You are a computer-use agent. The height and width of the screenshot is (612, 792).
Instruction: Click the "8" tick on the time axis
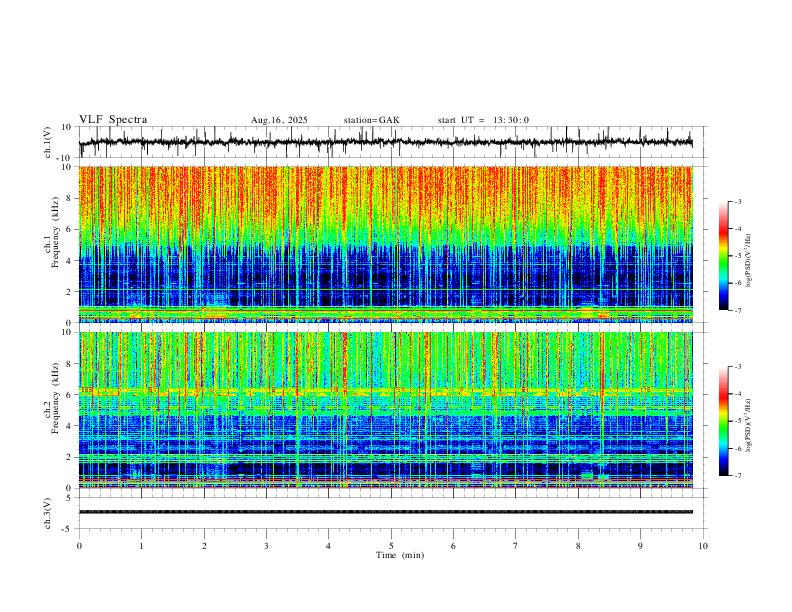(x=578, y=546)
